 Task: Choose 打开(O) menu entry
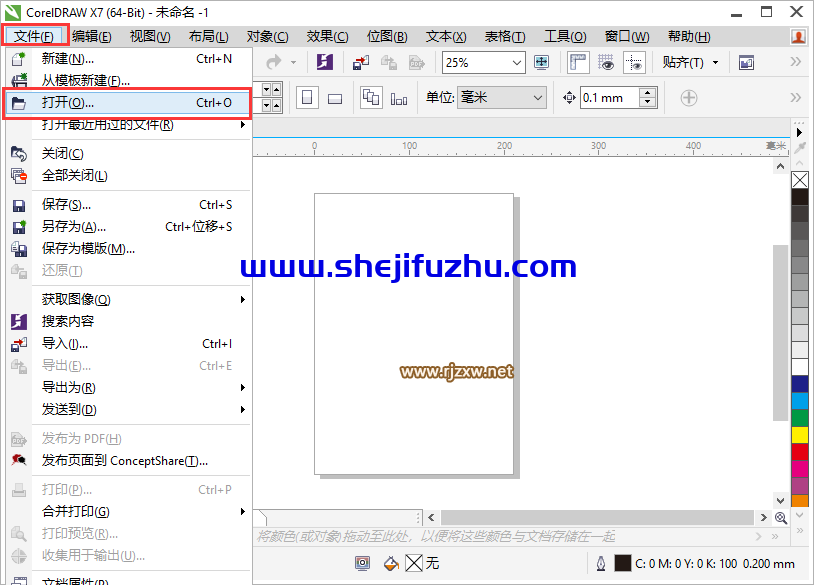[x=129, y=103]
